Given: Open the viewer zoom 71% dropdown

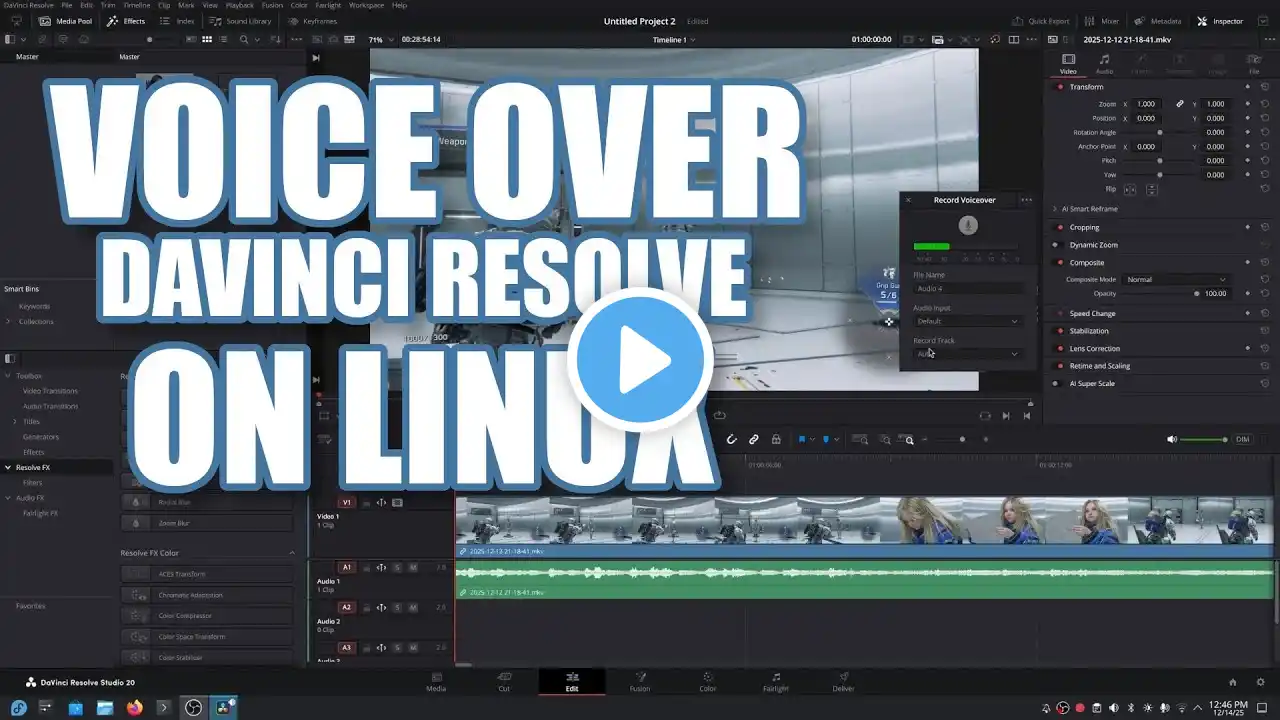Looking at the screenshot, I should [380, 39].
